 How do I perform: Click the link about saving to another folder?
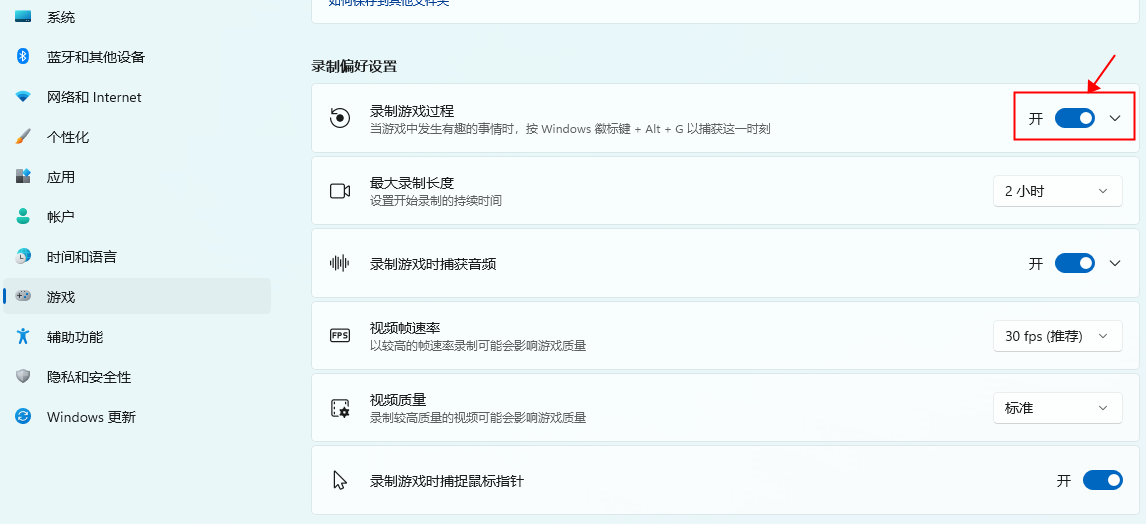pos(389,3)
